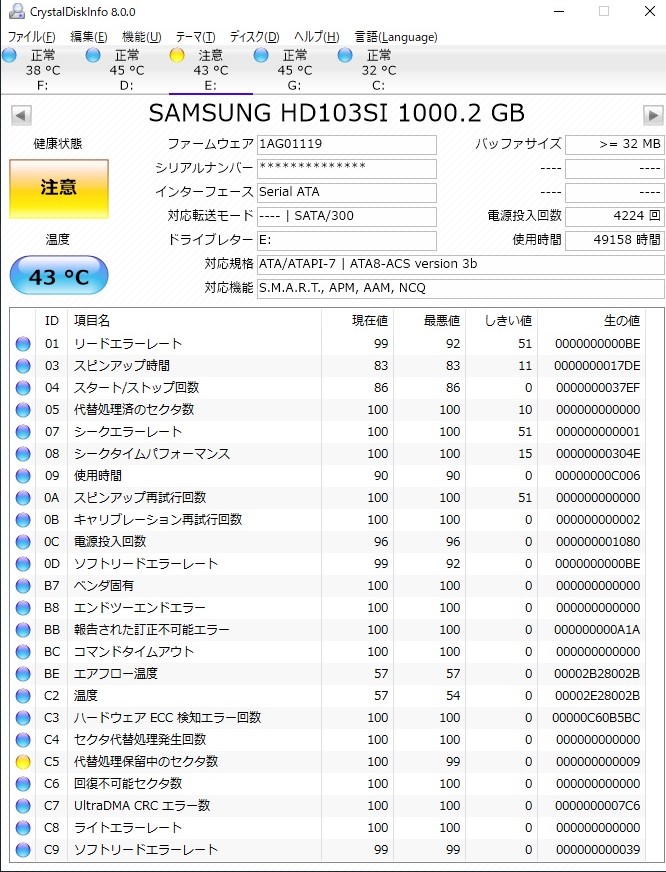Select the ライトエラーレート row name
Screen dimensions: 666x872
point(128,828)
